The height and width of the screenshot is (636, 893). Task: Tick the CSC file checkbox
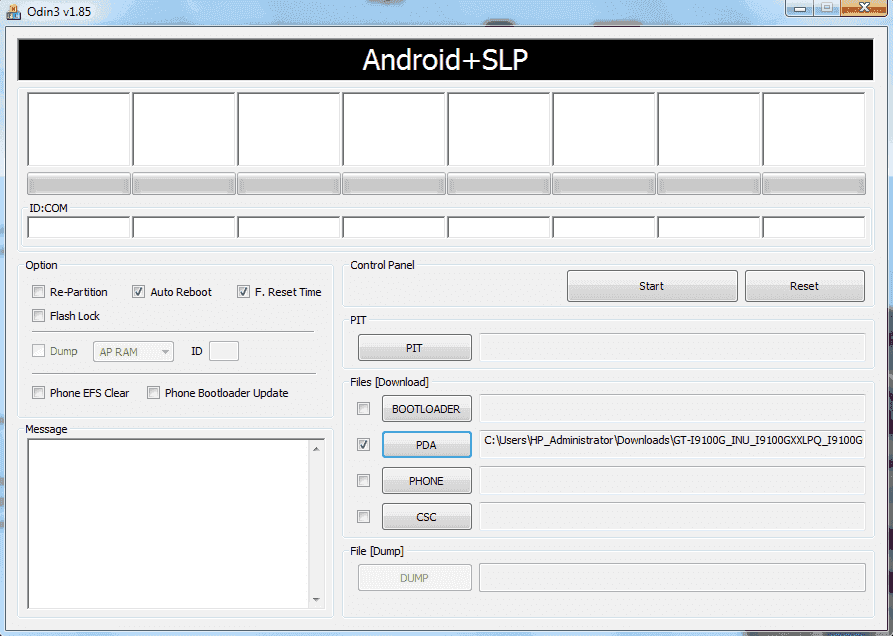pos(363,516)
